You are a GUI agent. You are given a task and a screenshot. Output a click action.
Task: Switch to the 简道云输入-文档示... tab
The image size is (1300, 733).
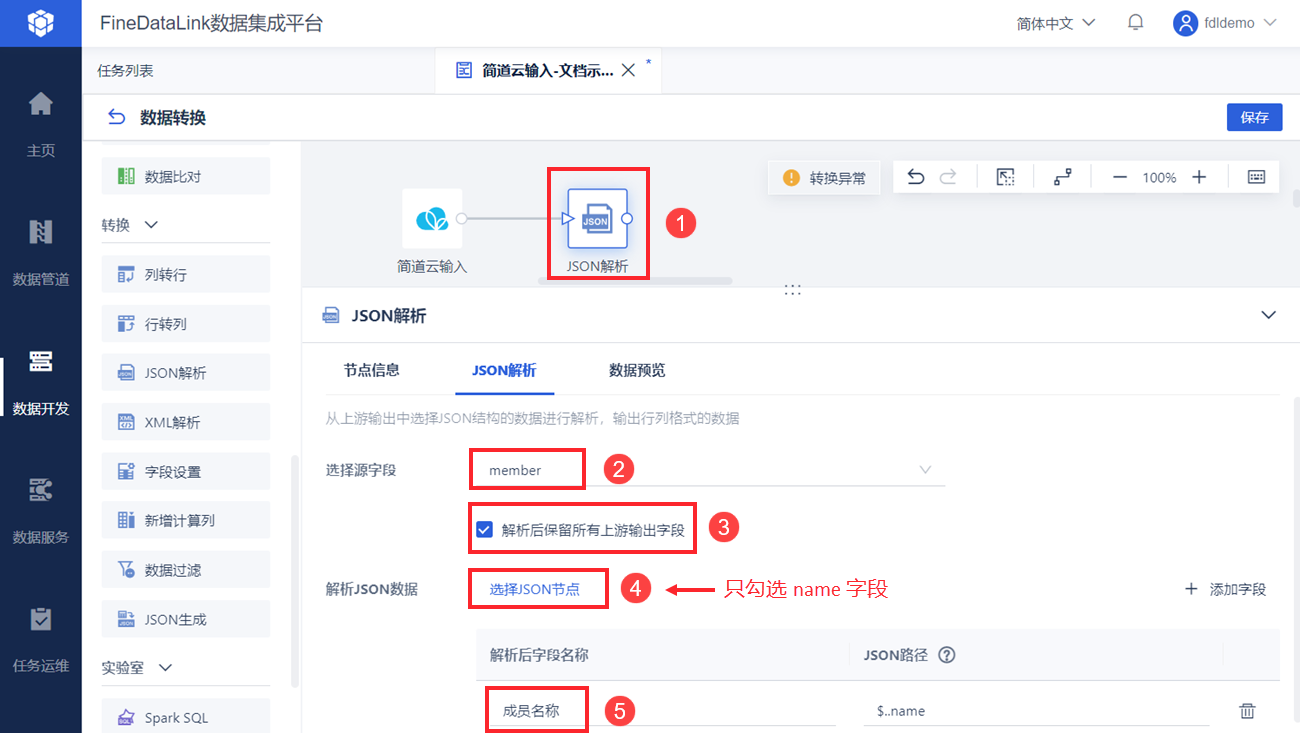pyautogui.click(x=548, y=71)
